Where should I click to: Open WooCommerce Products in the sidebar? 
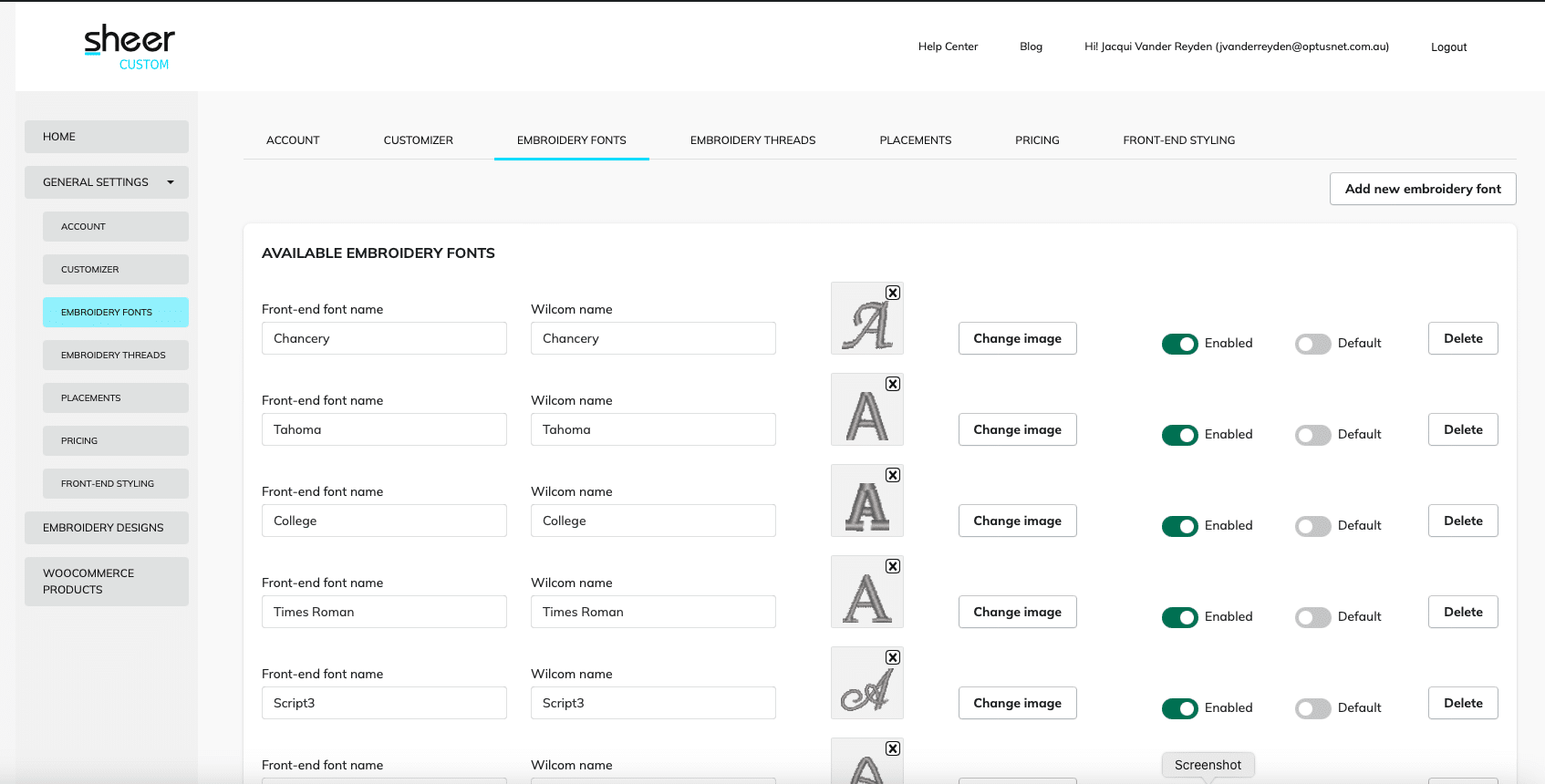[x=107, y=582]
